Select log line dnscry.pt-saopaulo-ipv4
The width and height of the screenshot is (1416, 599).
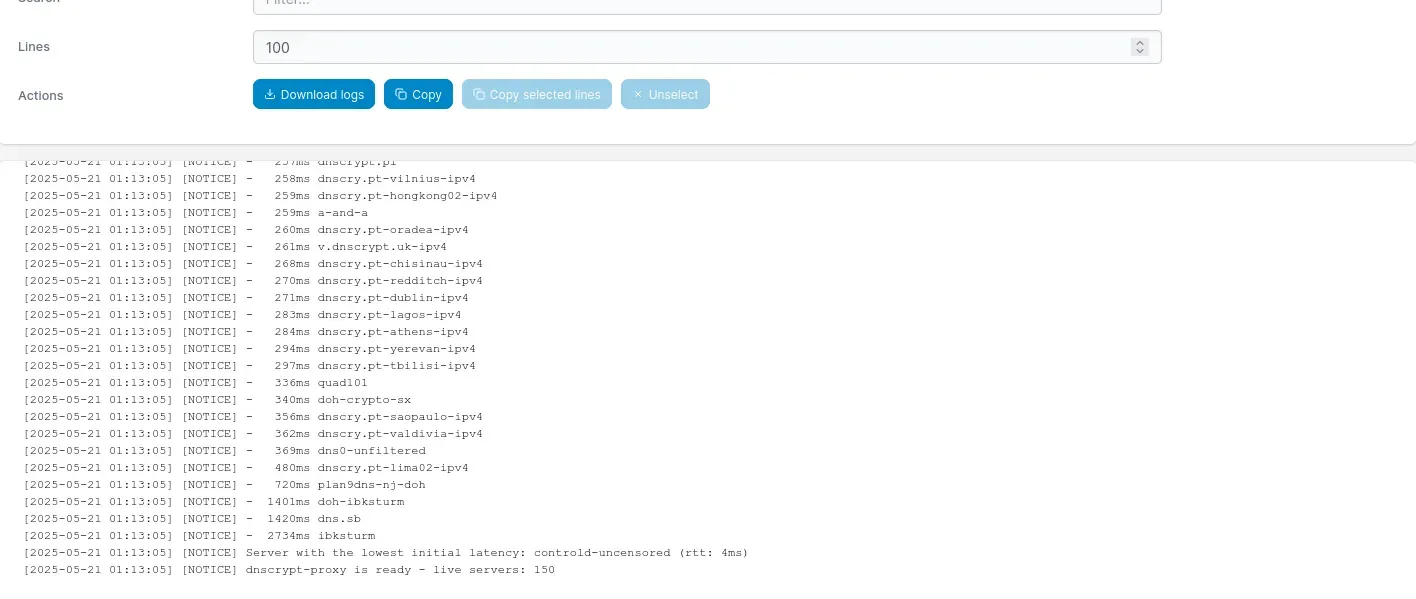[x=253, y=417]
